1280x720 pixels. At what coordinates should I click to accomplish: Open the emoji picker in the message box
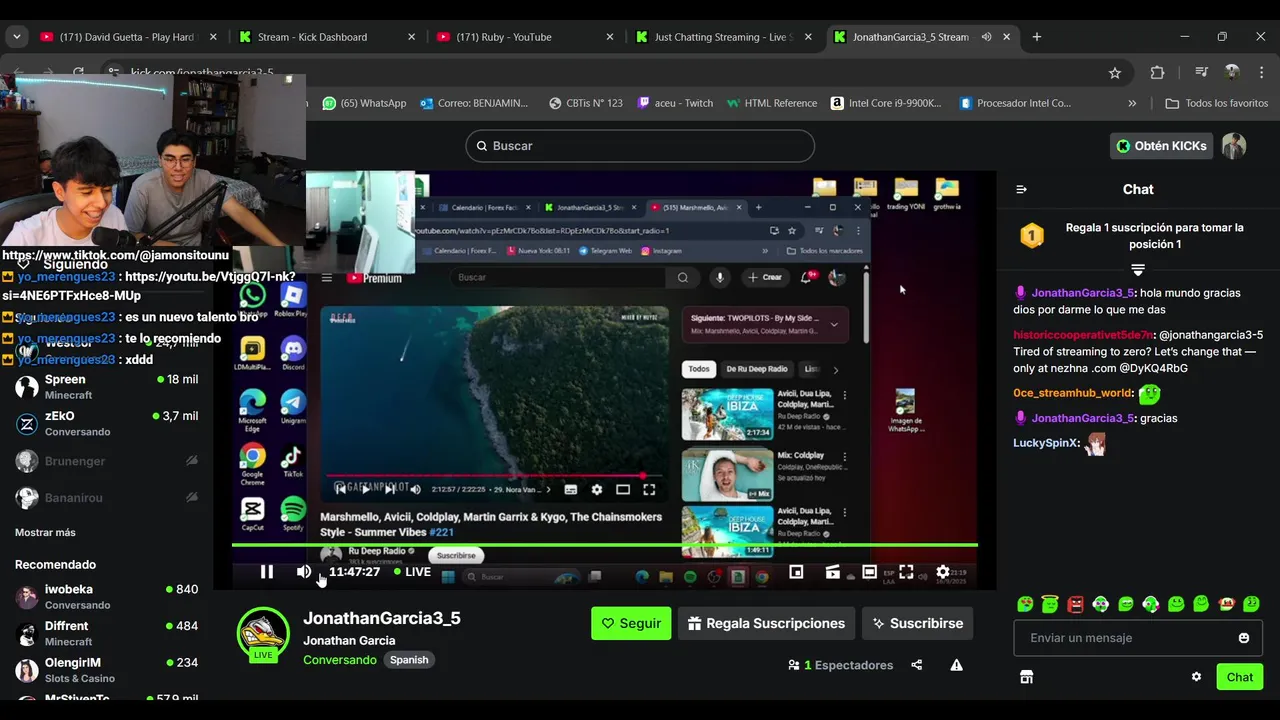tap(1244, 638)
